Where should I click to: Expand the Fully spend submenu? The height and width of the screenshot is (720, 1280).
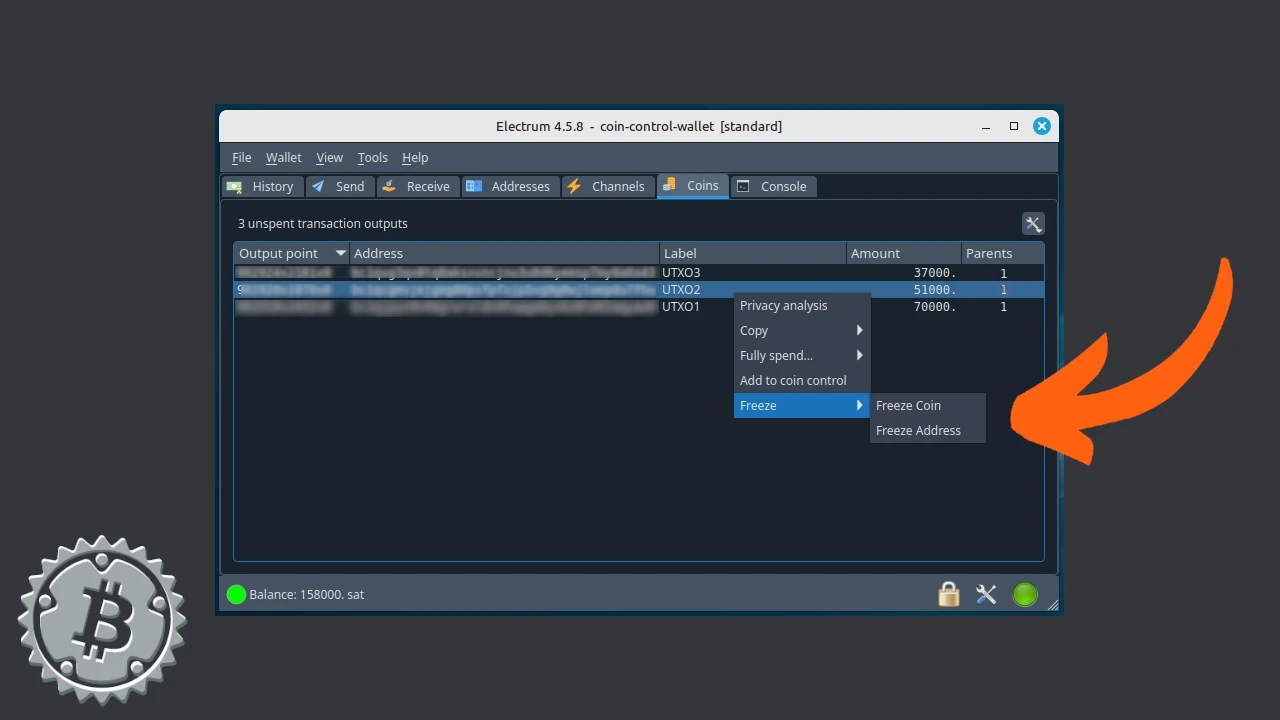coord(802,356)
